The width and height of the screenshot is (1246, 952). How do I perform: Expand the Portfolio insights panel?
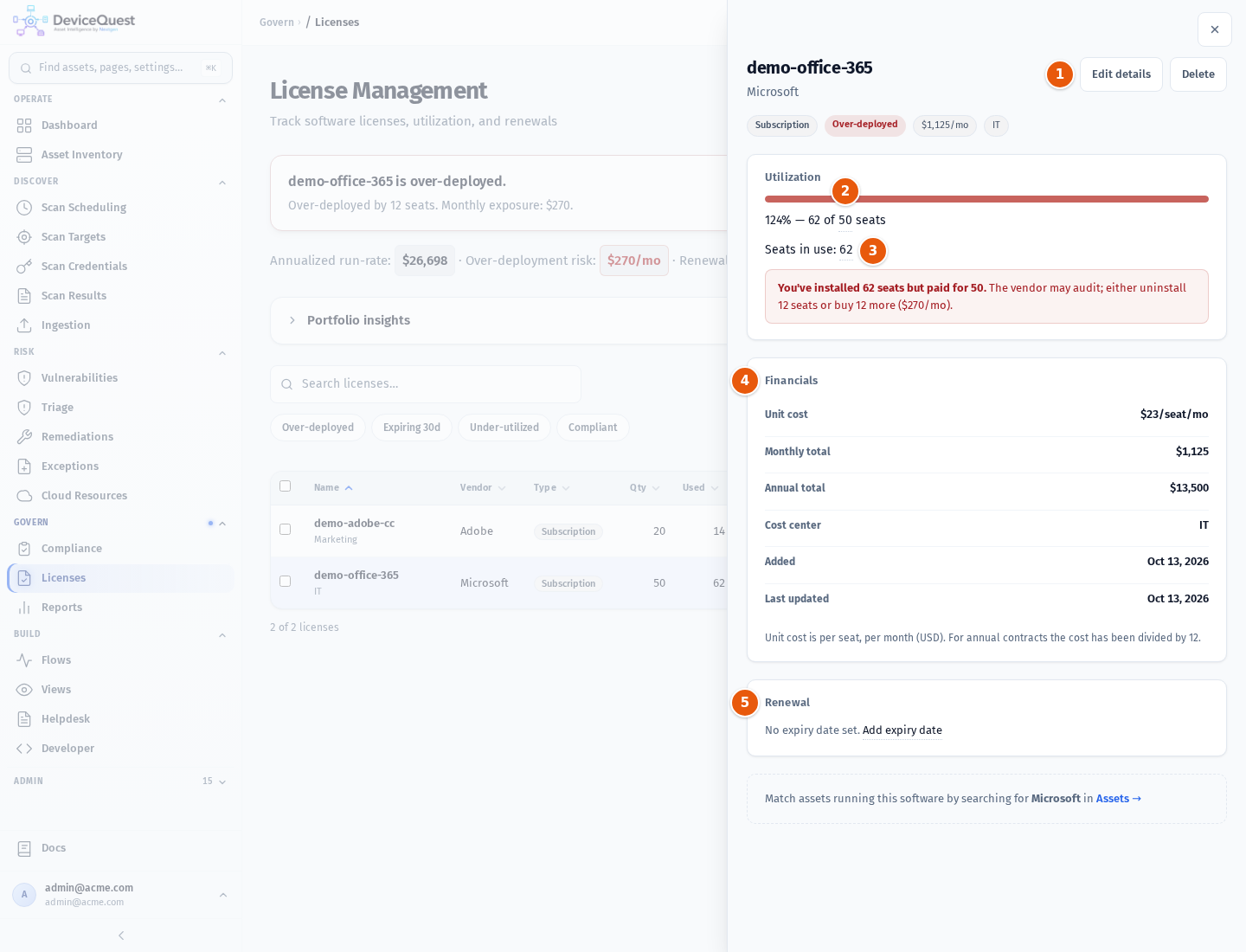pos(498,320)
